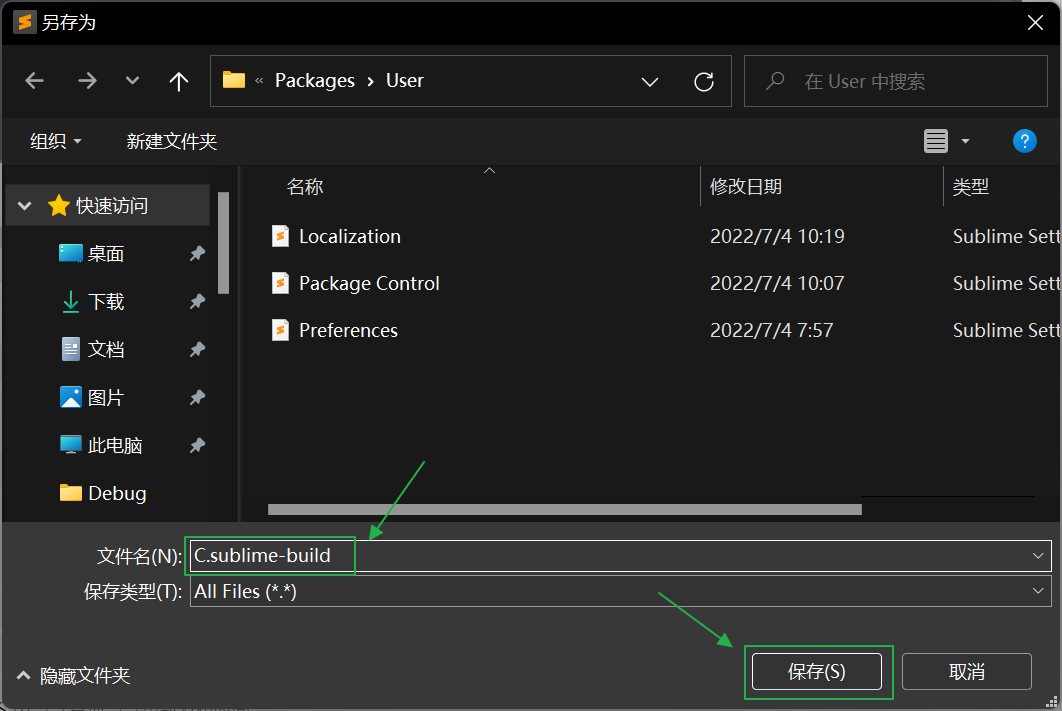Select the Localization settings file
1062x711 pixels.
coord(349,237)
